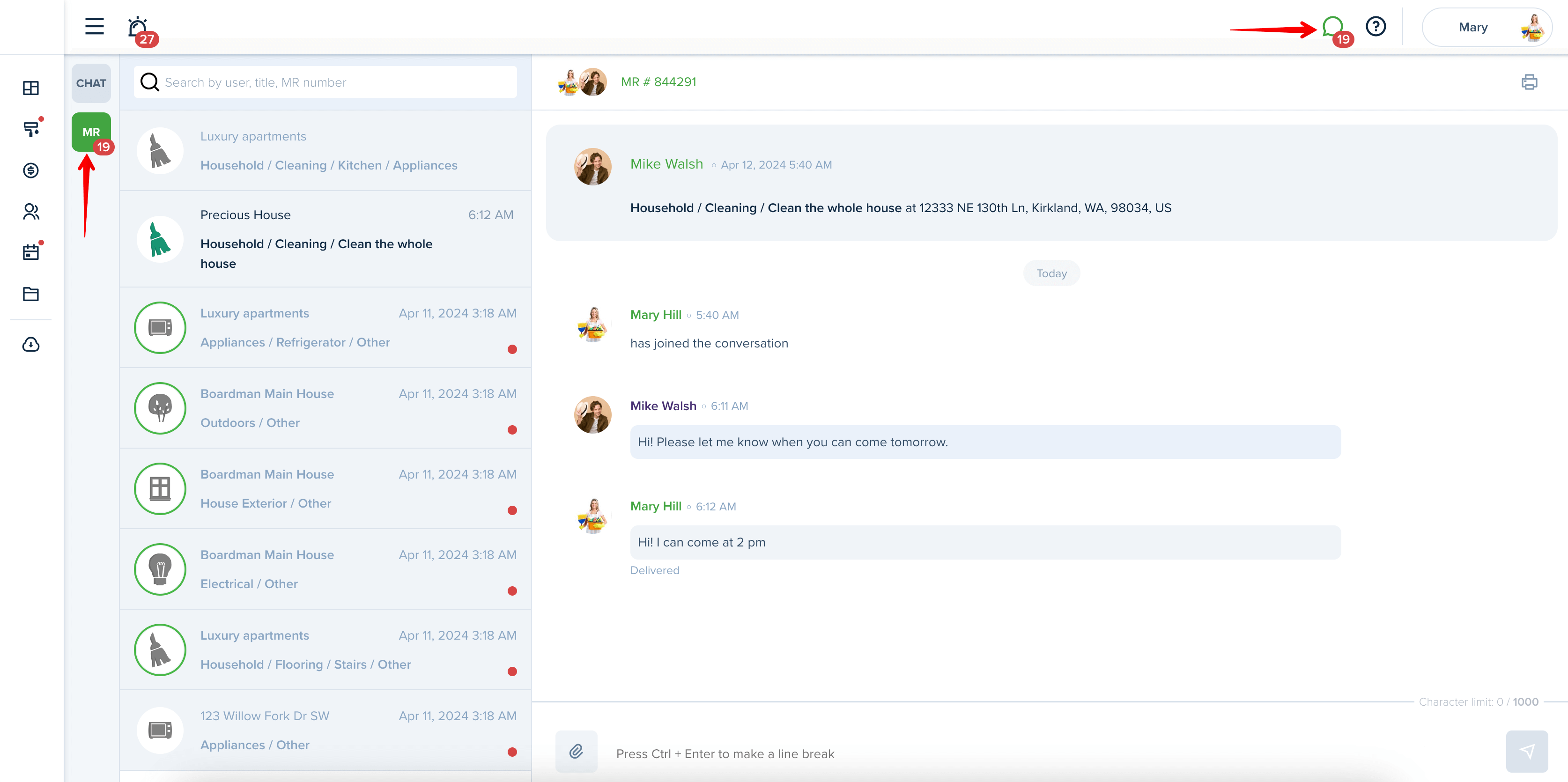Screen dimensions: 1568x782
Task: Open the dollar payments icon in sidebar
Action: (31, 170)
